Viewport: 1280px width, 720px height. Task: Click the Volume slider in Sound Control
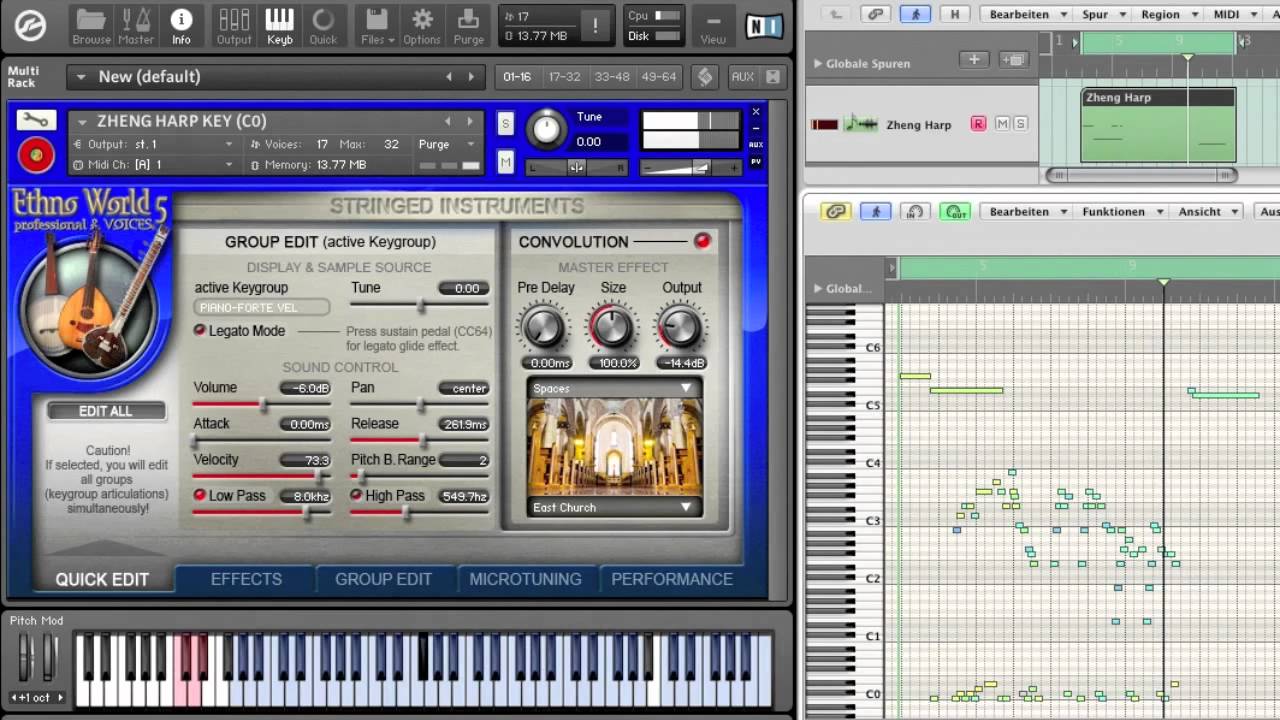[262, 404]
